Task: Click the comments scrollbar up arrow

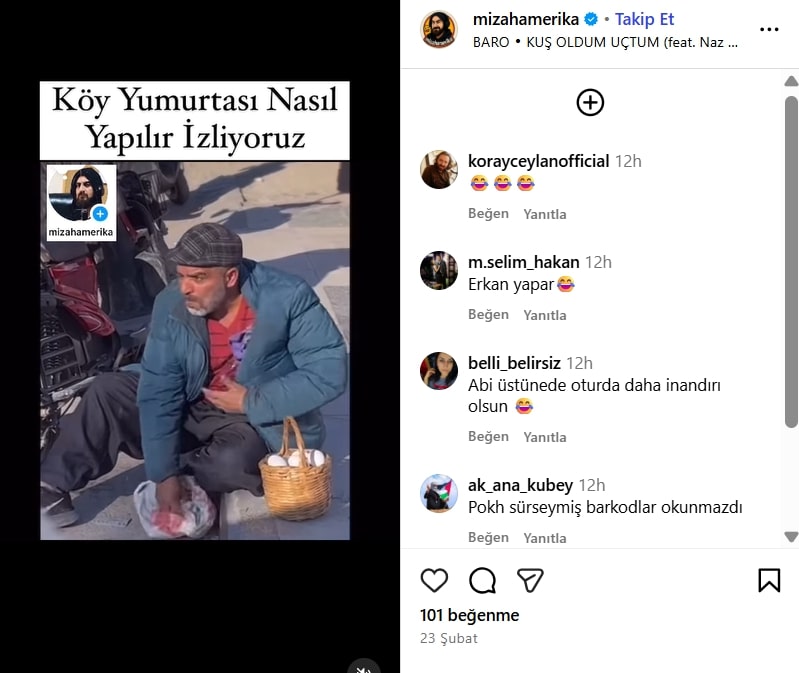Action: [791, 82]
